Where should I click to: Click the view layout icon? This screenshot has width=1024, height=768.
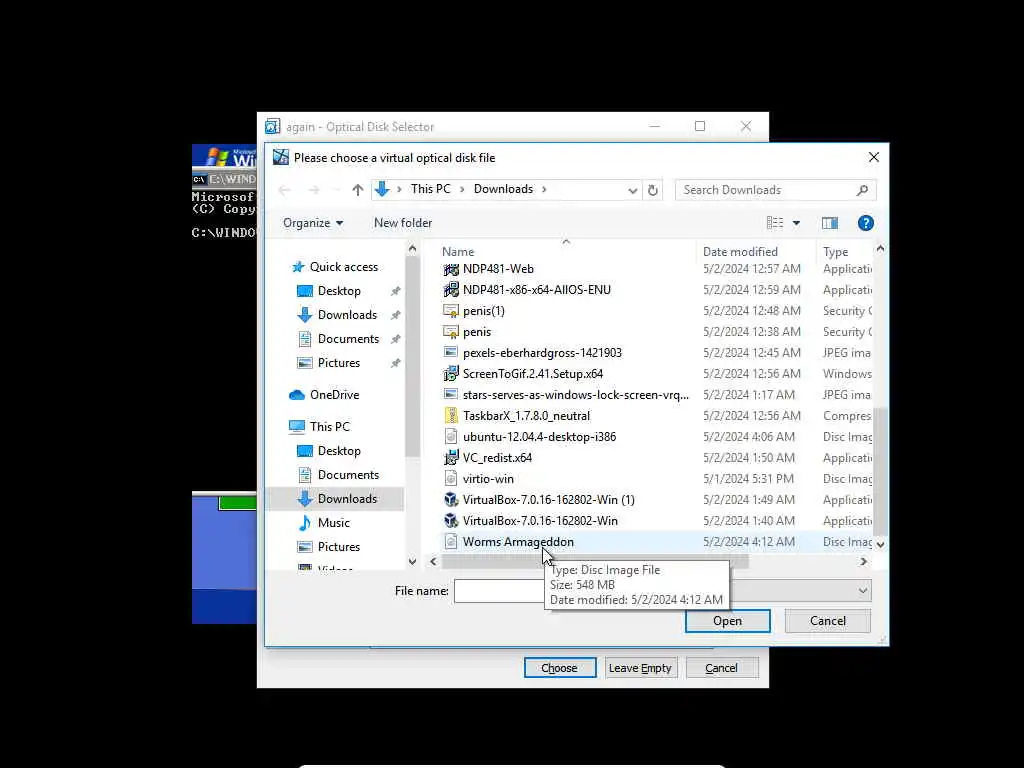pyautogui.click(x=775, y=223)
